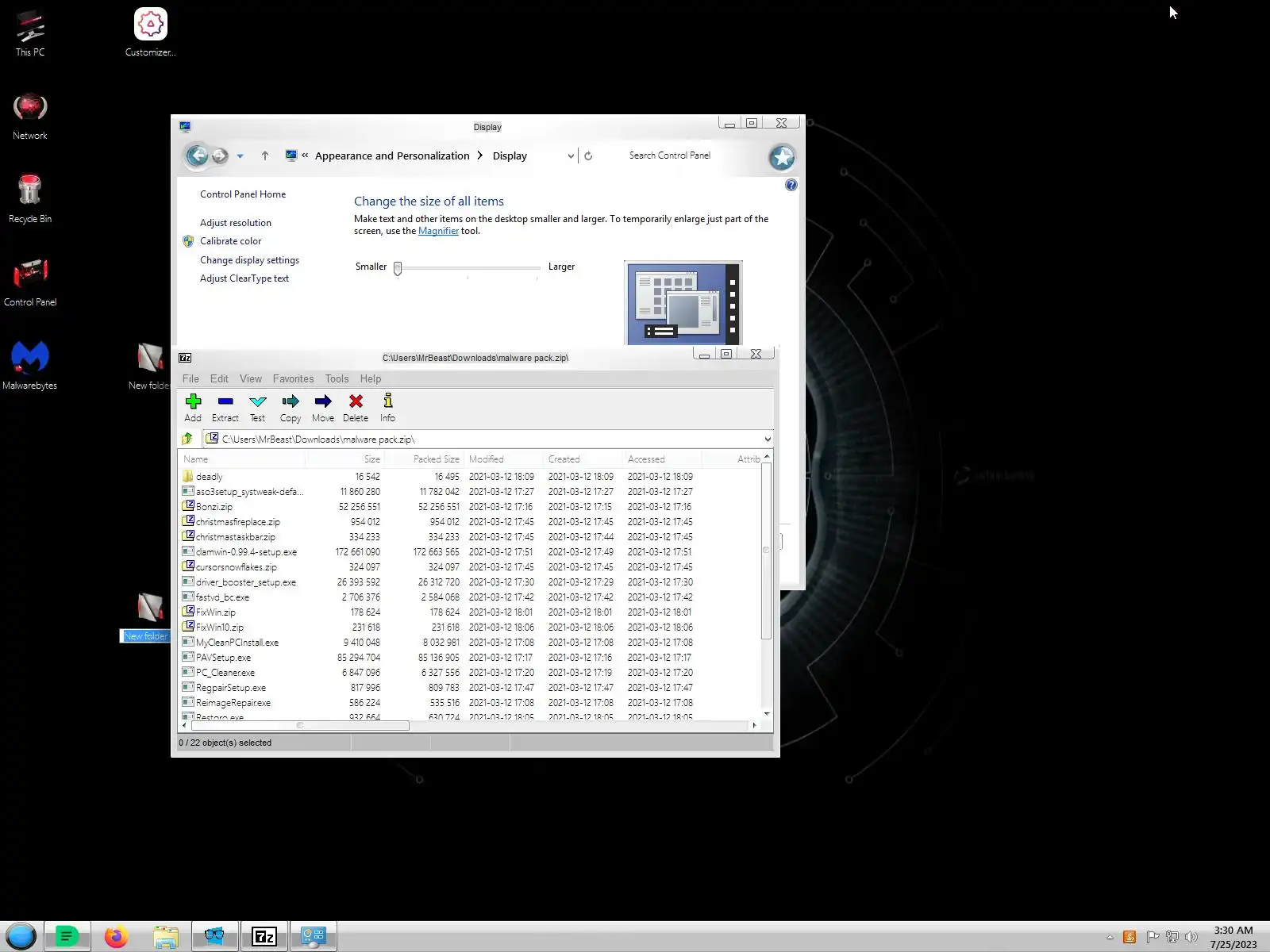The width and height of the screenshot is (1270, 952).
Task: Open recent pages dropdown beside the Forward arrow
Action: click(x=240, y=156)
